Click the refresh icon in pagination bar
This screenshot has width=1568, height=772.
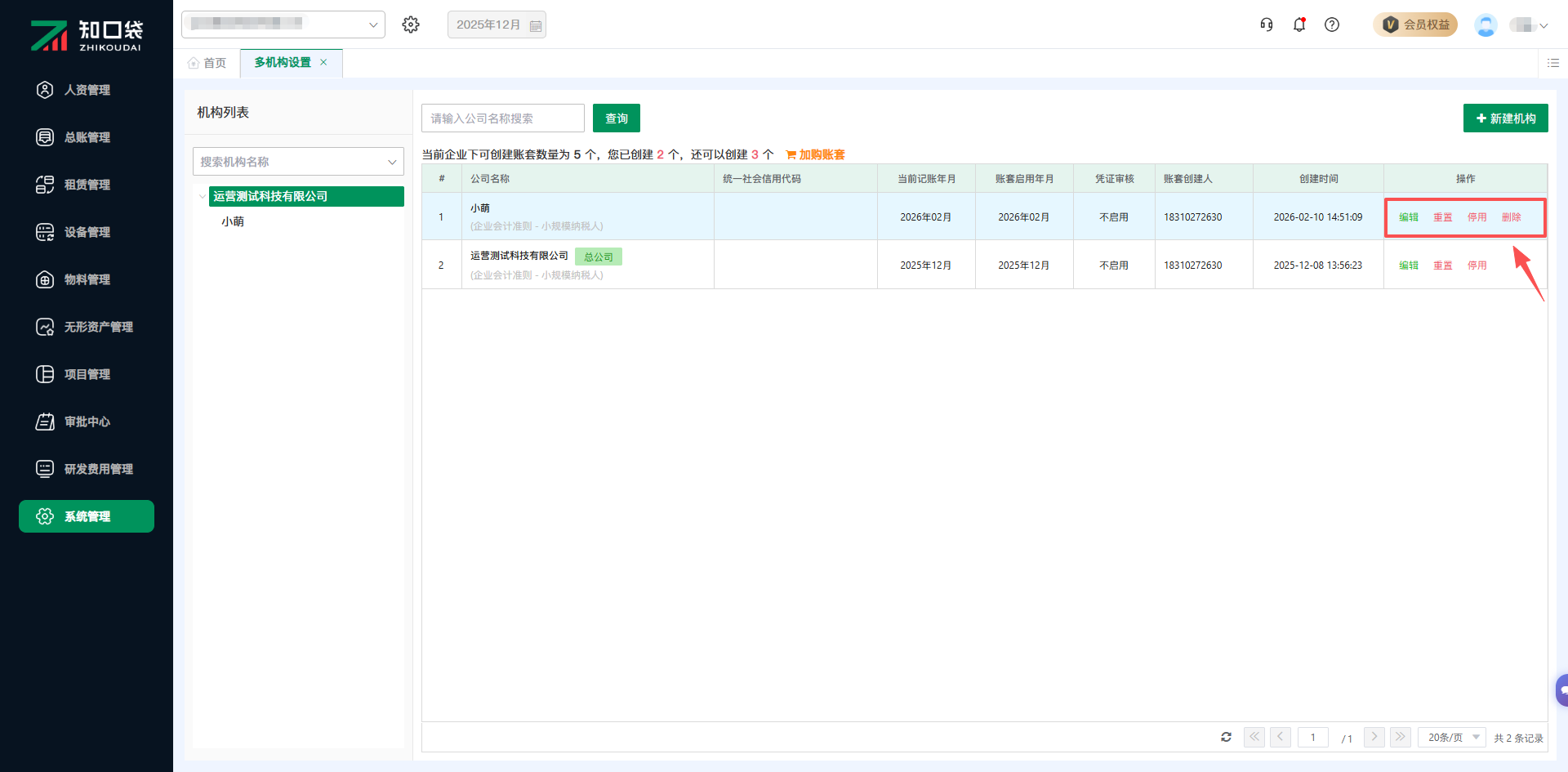tap(1226, 737)
